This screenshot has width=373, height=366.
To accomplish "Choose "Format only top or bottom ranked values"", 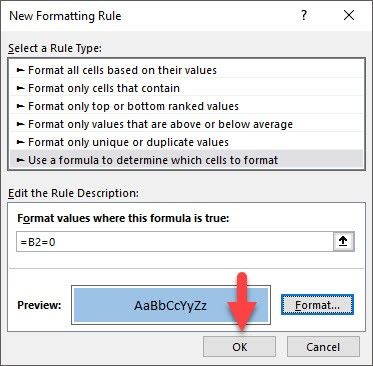I will click(x=186, y=106).
